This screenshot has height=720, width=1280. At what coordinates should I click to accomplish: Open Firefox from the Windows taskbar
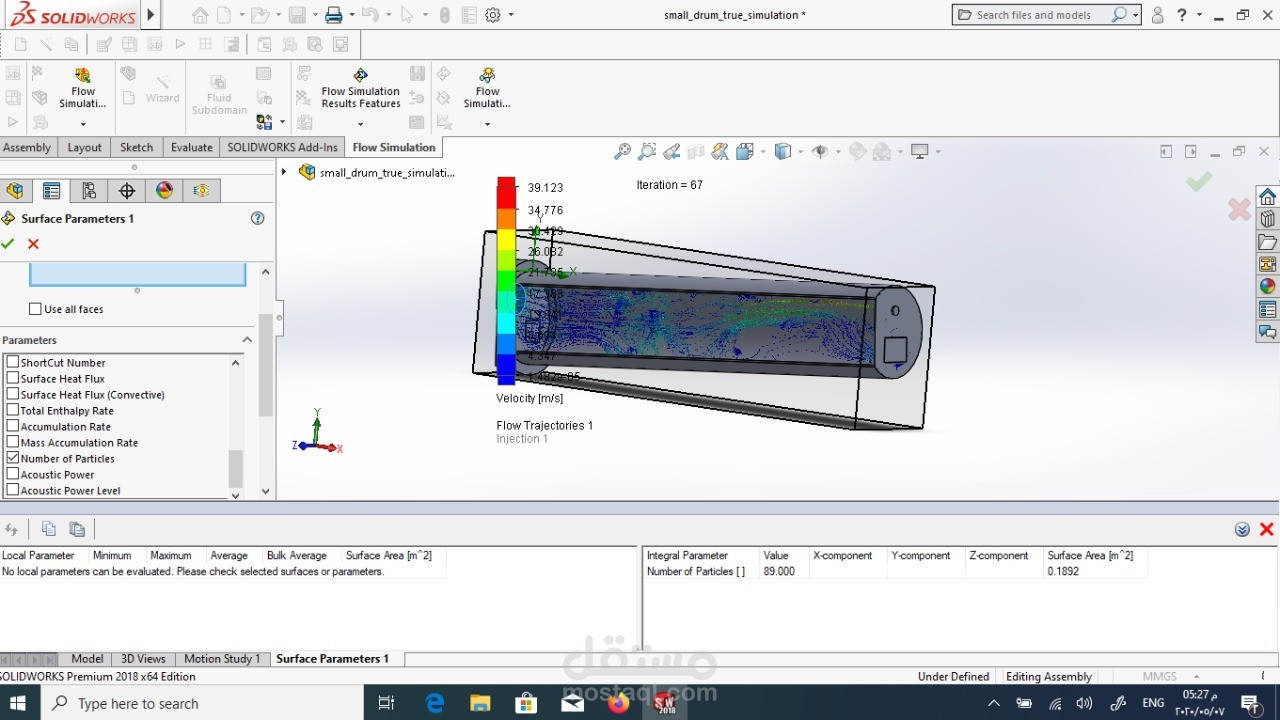click(618, 703)
